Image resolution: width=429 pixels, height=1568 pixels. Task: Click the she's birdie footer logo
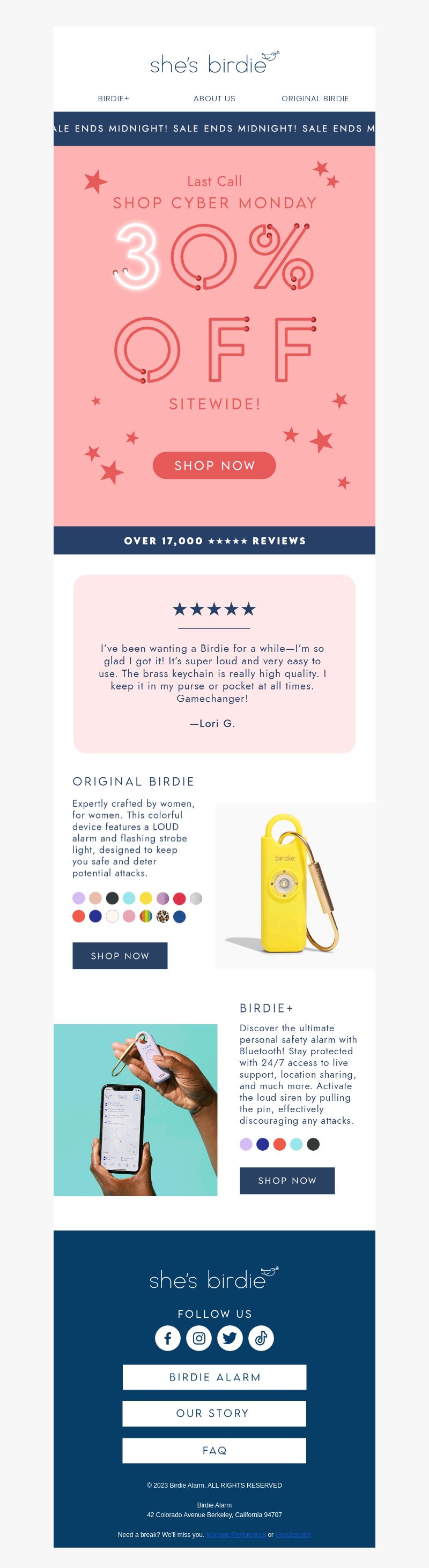(214, 1278)
